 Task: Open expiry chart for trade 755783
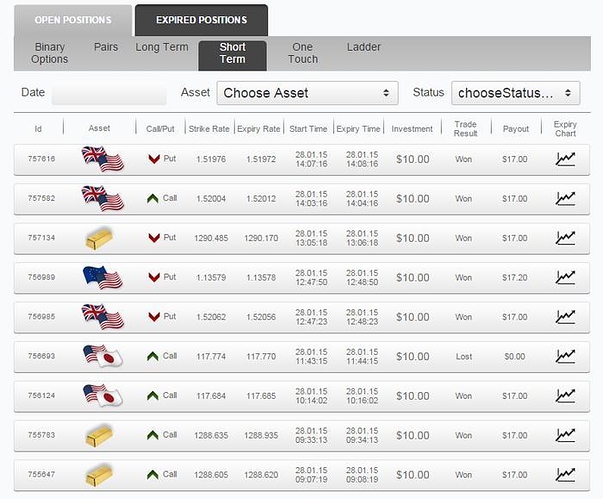coord(565,435)
